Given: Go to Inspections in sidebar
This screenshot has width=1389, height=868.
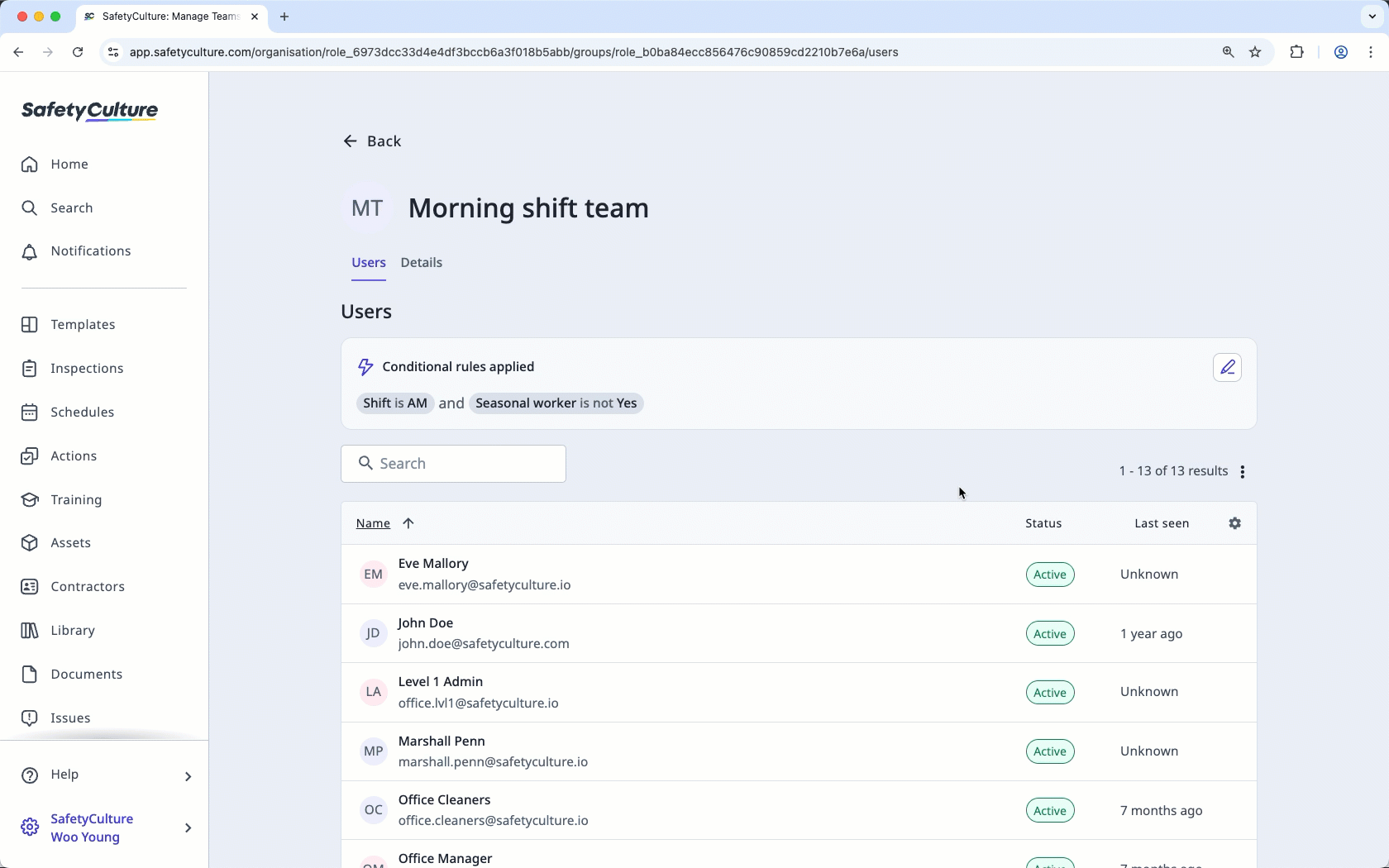Looking at the screenshot, I should (x=72, y=369).
